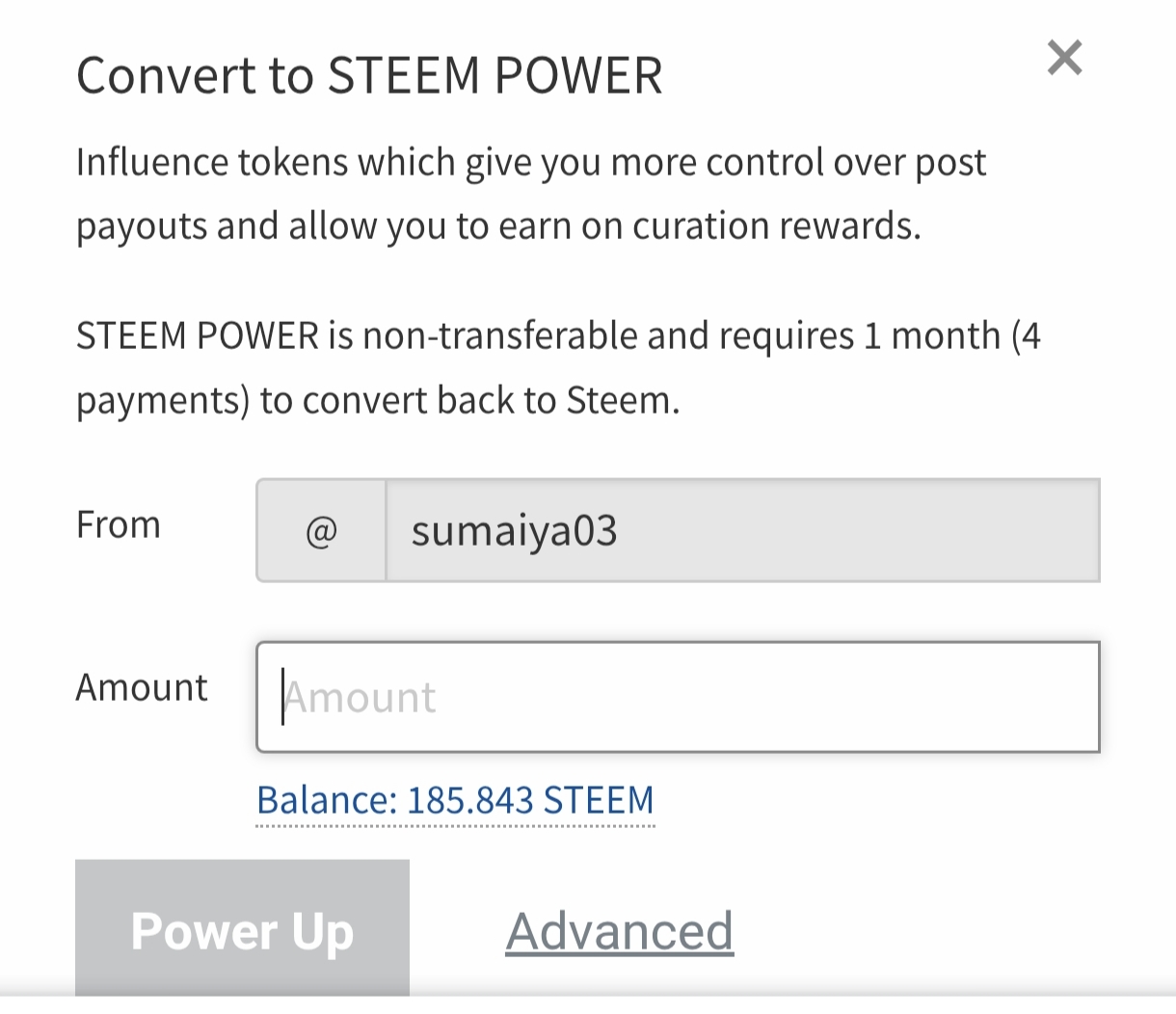Select the sumaiya03 username field

[x=743, y=530]
